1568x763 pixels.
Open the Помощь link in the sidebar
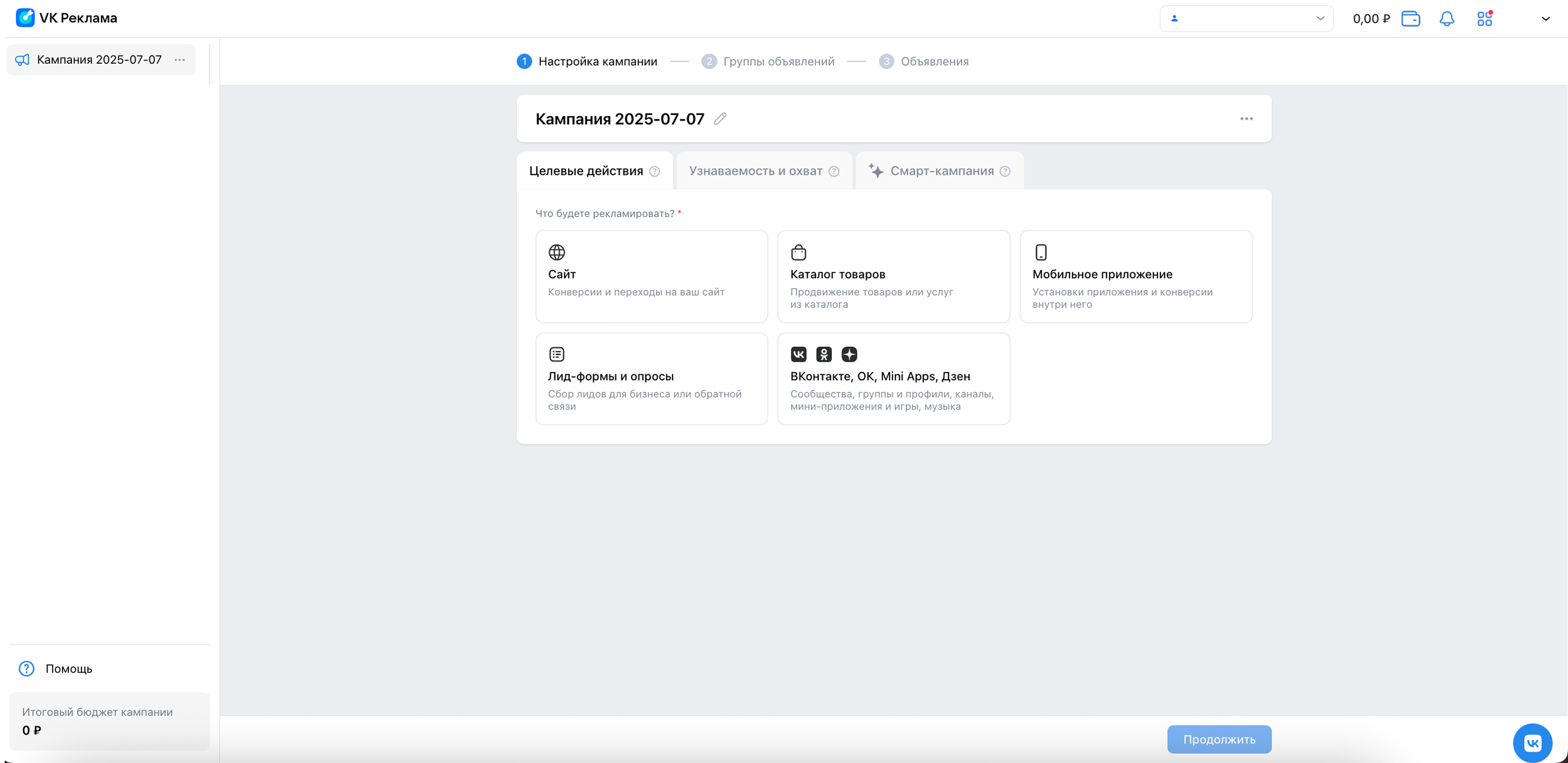[x=68, y=669]
